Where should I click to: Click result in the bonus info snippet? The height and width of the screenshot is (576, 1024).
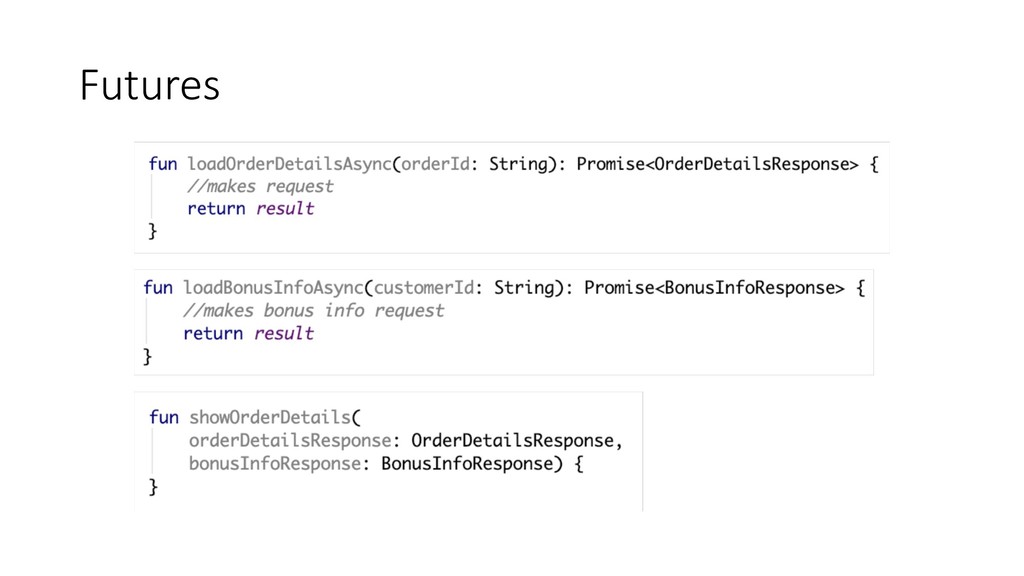284,333
